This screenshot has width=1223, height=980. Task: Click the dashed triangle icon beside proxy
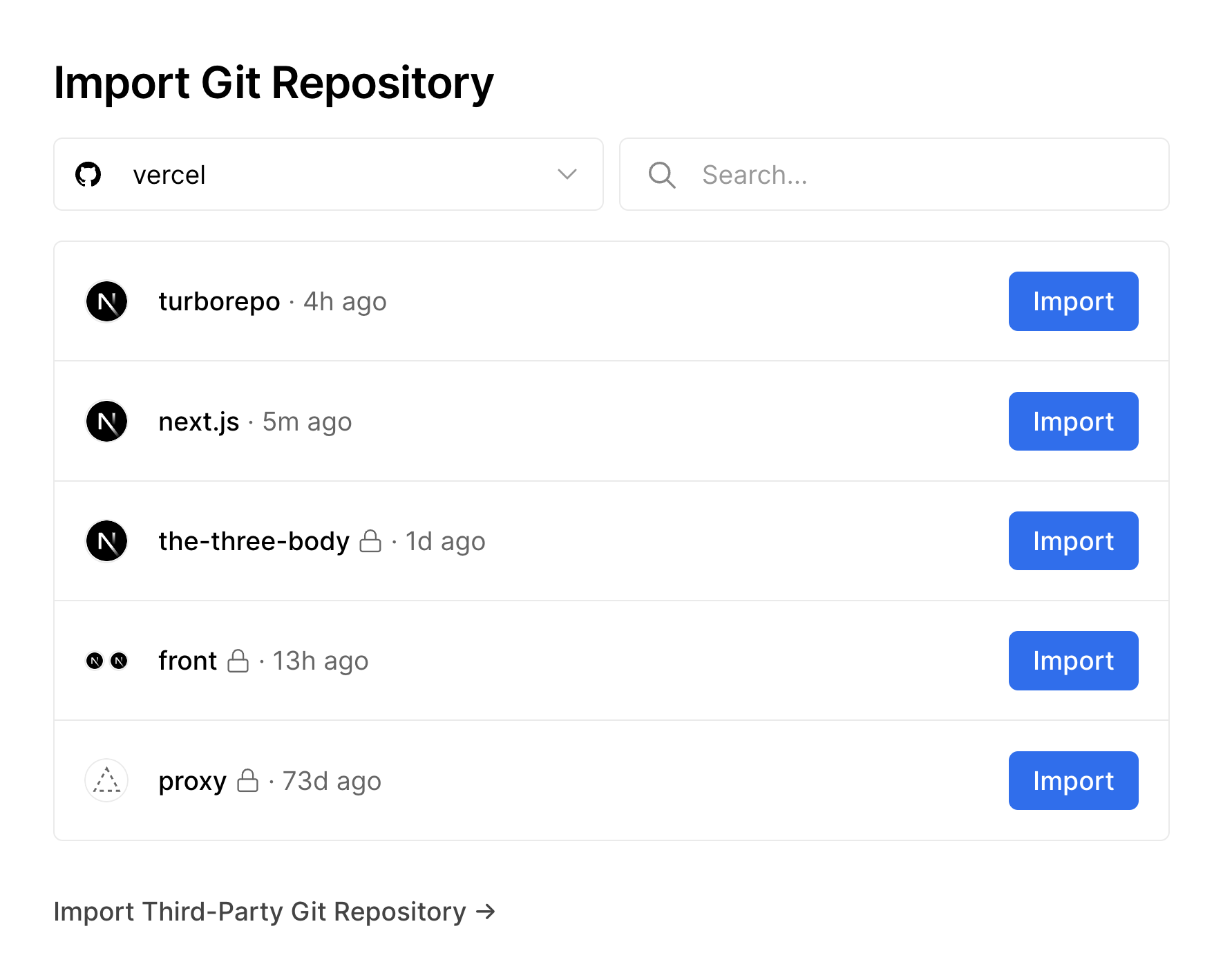tap(106, 781)
